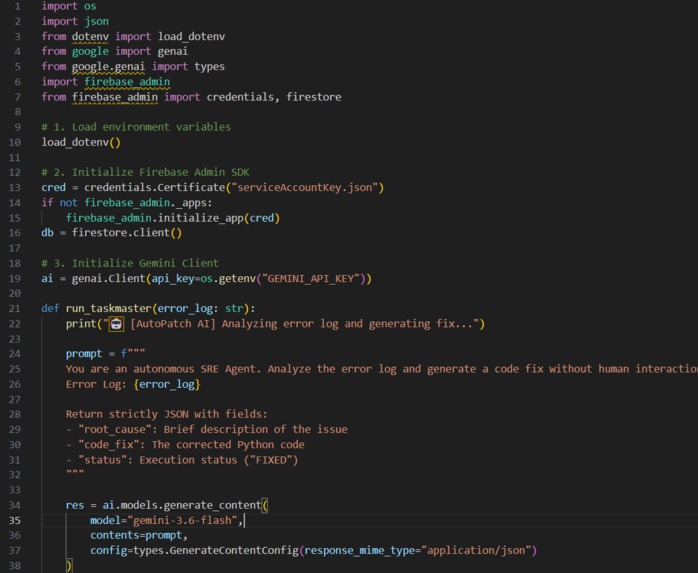Image resolution: width=698 pixels, height=573 pixels.
Task: Click 'import os' on line 1
Action: coord(69,6)
